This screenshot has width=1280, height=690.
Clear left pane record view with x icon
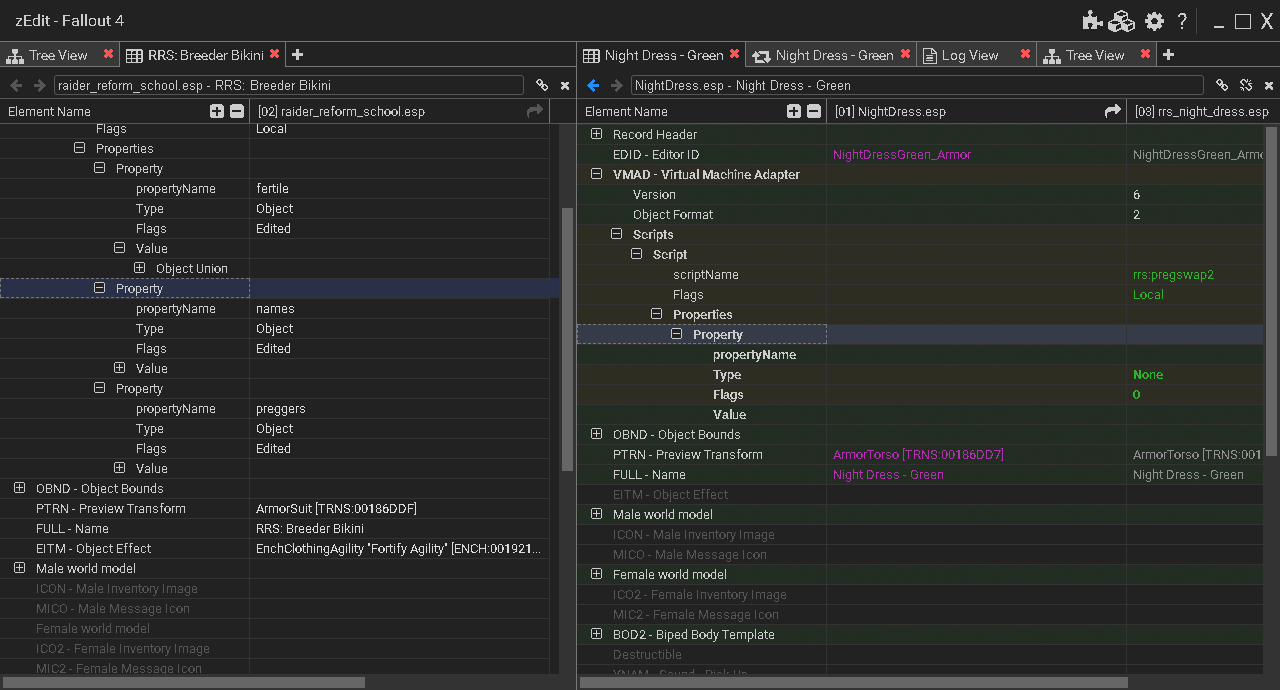coord(565,86)
